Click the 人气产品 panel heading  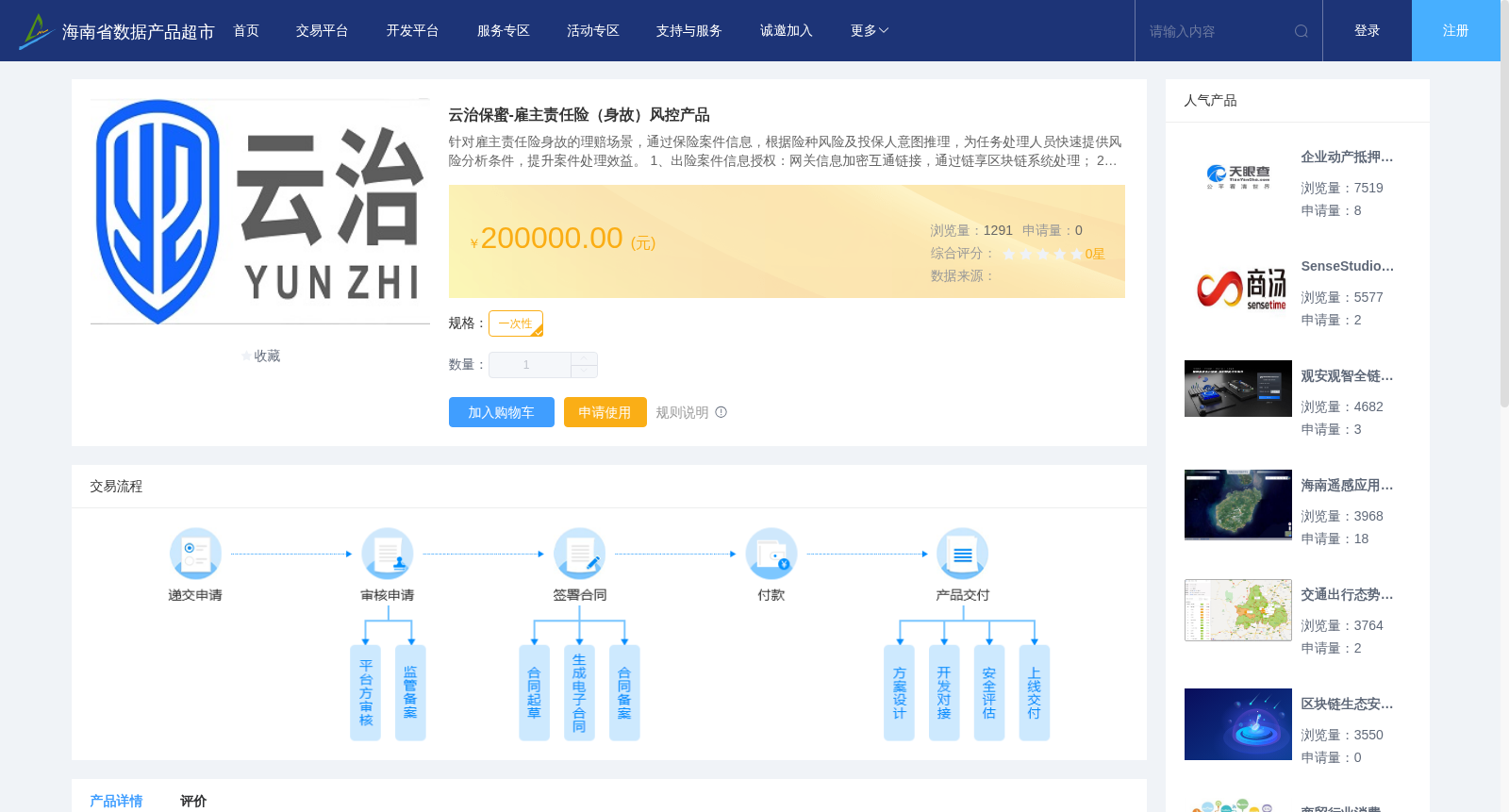pyautogui.click(x=1210, y=101)
